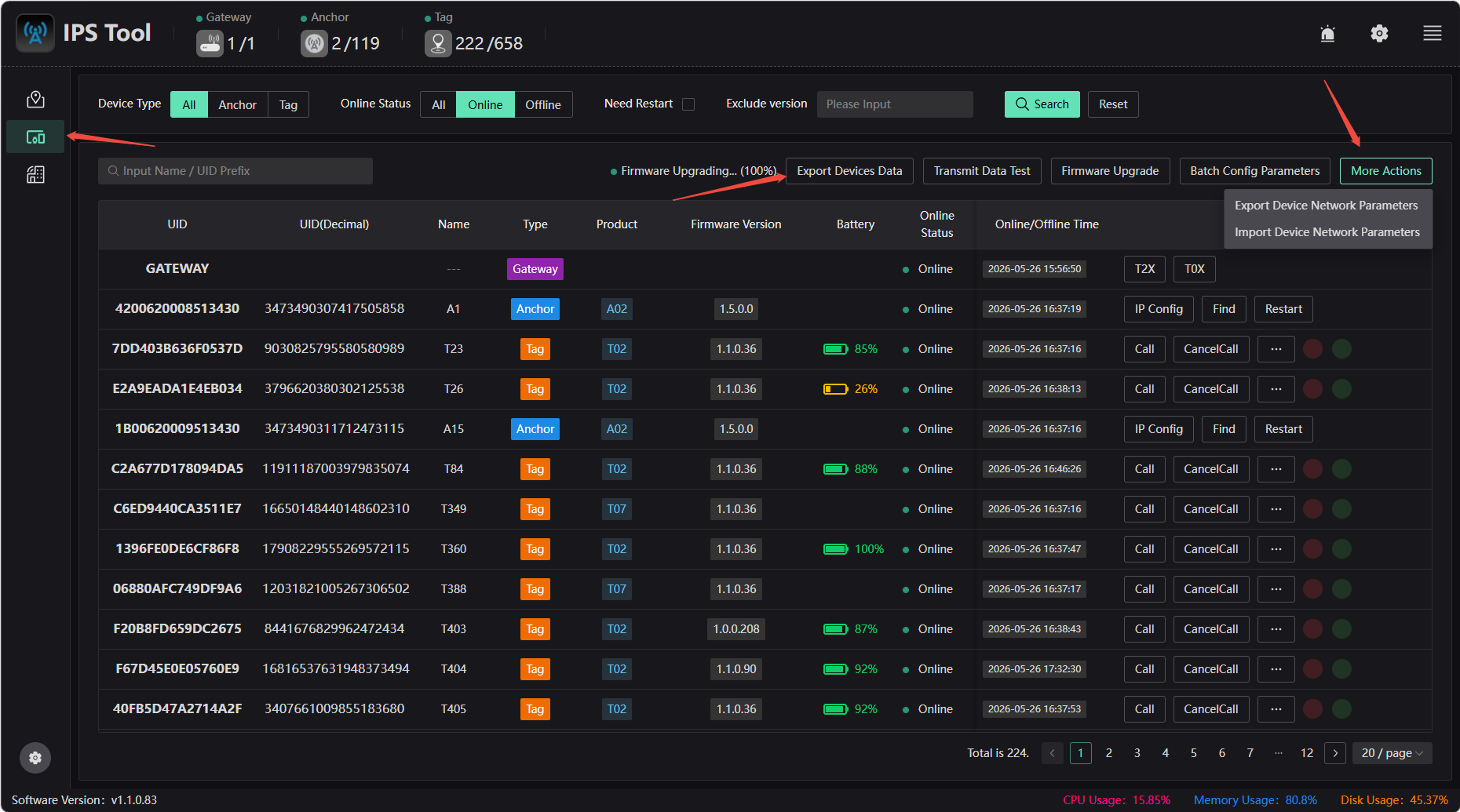This screenshot has height=812, width=1460.
Task: Click the round gear button at bottom left
Action: pos(35,758)
